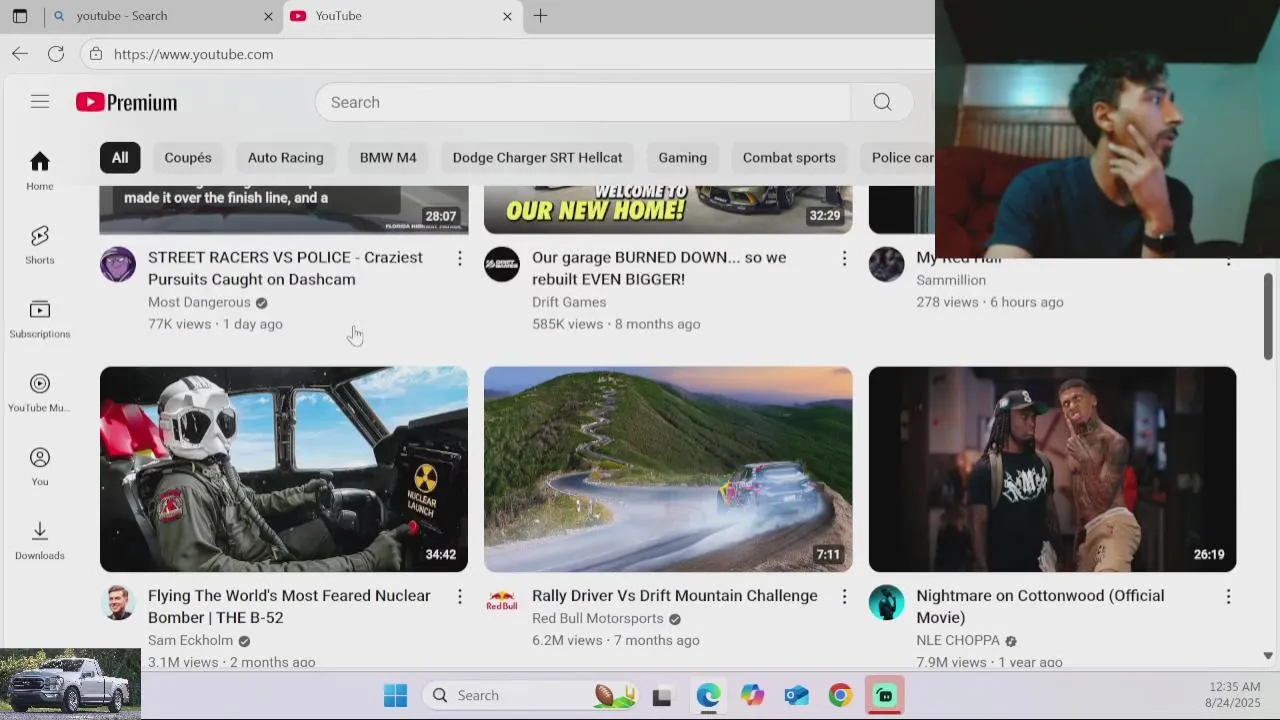Open the NLE CHOPPA channel name link
Viewport: 1280px width, 720px height.
click(x=958, y=640)
